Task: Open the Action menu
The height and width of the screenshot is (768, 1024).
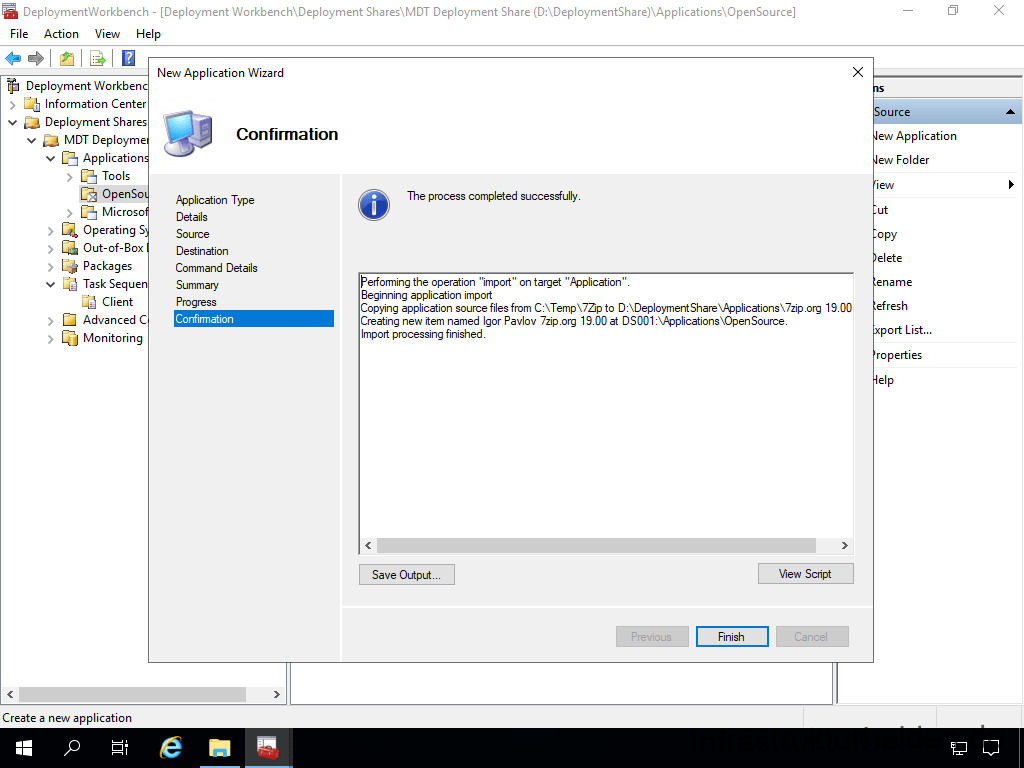Action: click(x=61, y=34)
